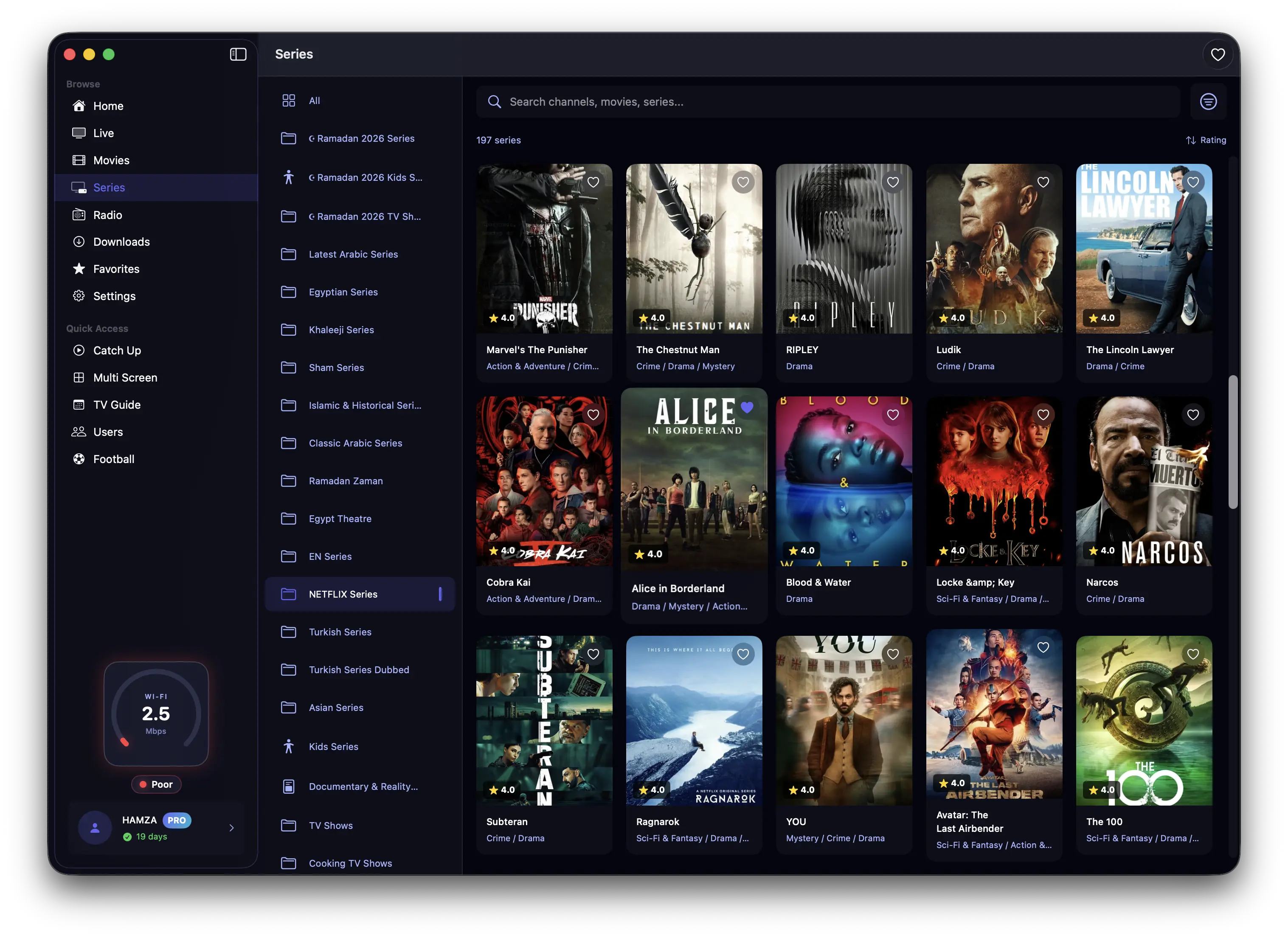Image resolution: width=1288 pixels, height=938 pixels.
Task: Open the Cooking TV Shows folder
Action: (360, 863)
